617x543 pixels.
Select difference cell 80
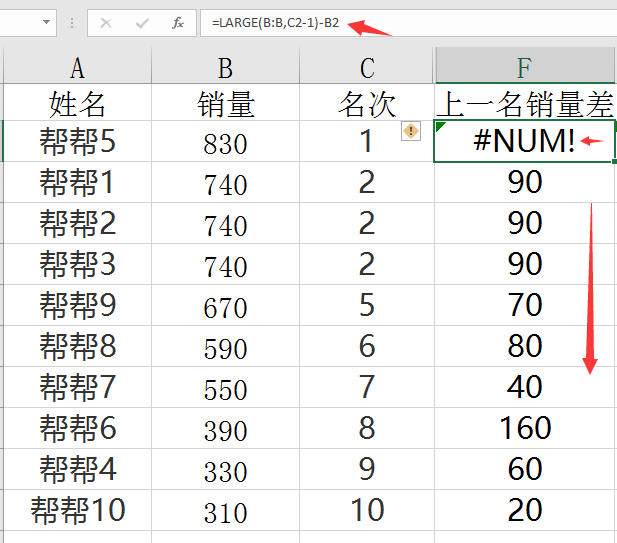[x=525, y=346]
